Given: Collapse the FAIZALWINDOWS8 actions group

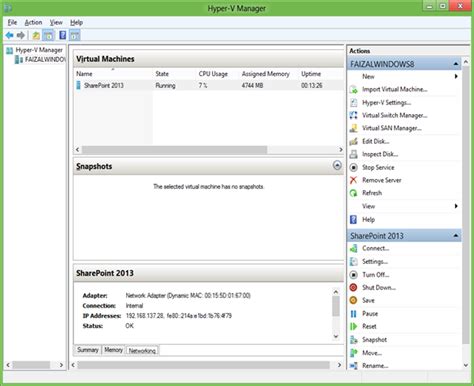Looking at the screenshot, I should pos(456,64).
